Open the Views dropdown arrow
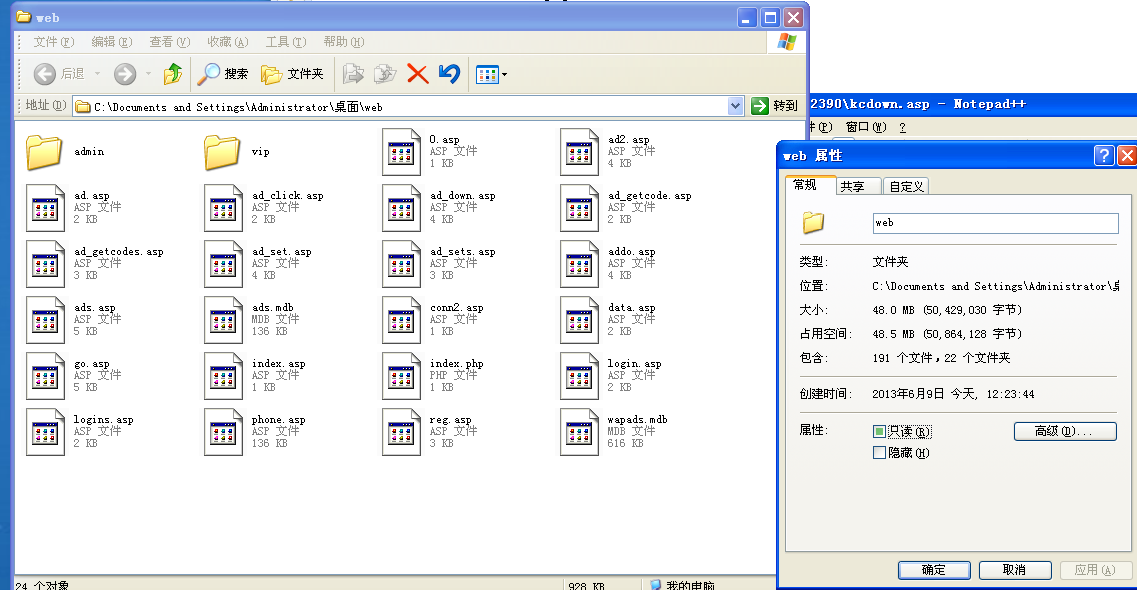The width and height of the screenshot is (1137, 590). click(x=502, y=73)
